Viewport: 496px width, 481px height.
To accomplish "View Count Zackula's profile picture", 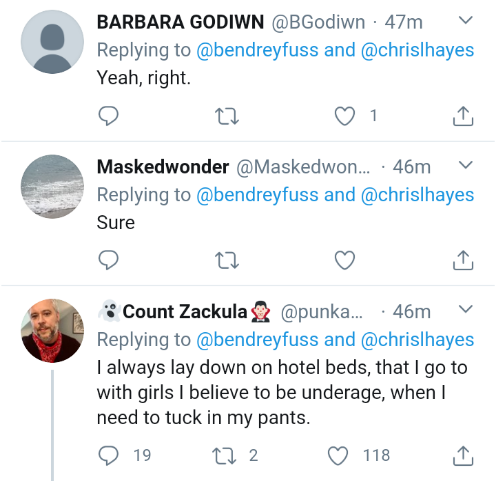I will click(x=52, y=331).
